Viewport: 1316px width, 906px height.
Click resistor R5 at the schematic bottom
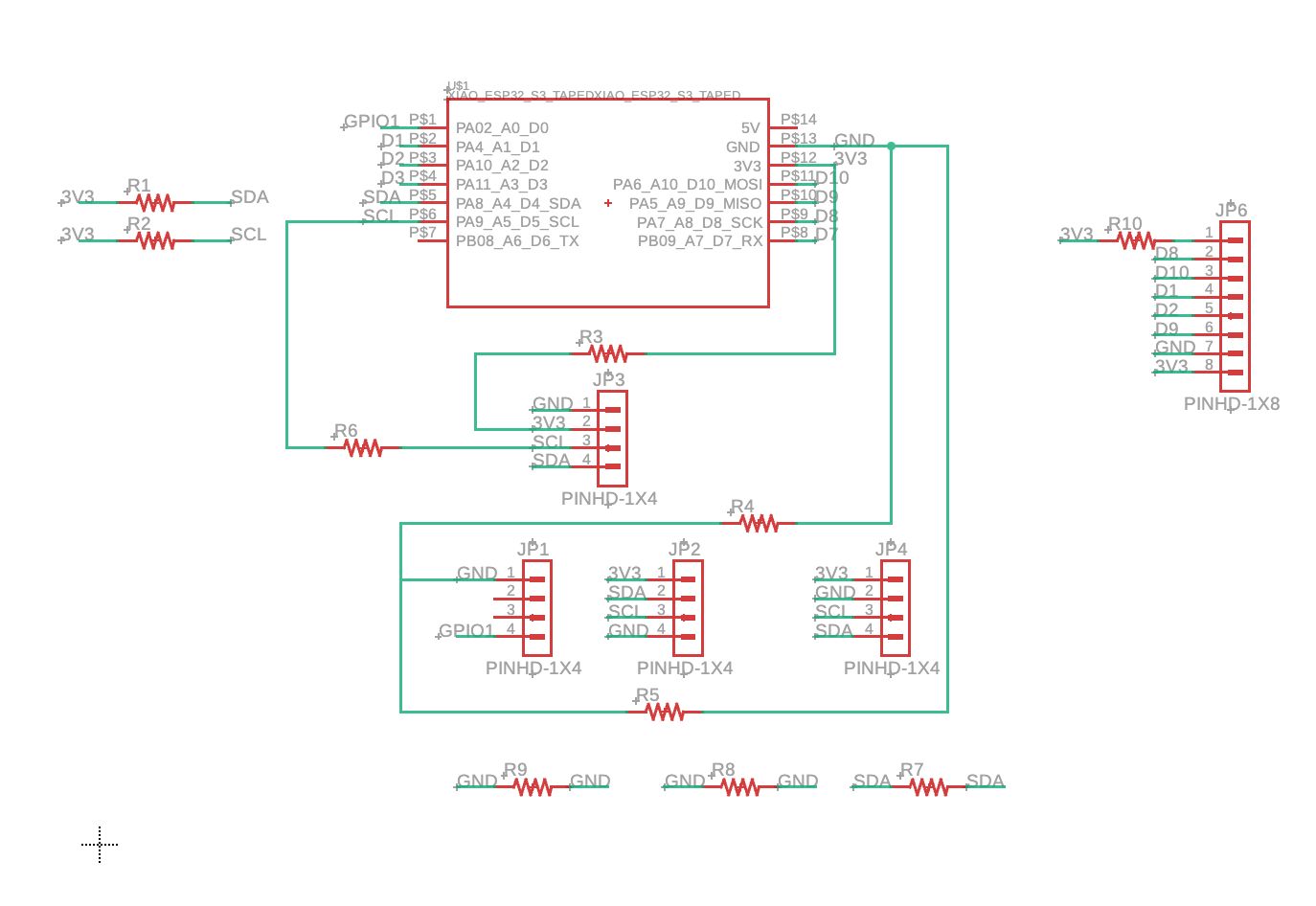(x=666, y=713)
